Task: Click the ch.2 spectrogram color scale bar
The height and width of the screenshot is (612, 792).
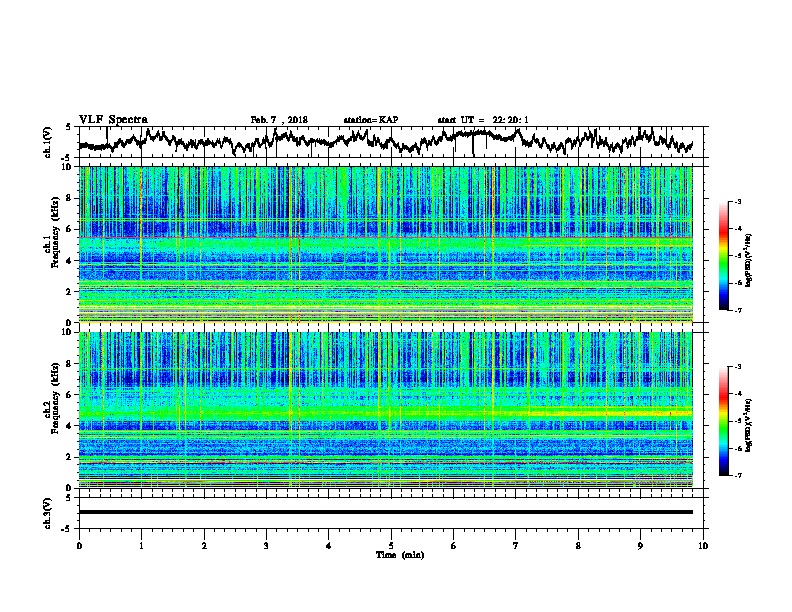Action: (723, 421)
